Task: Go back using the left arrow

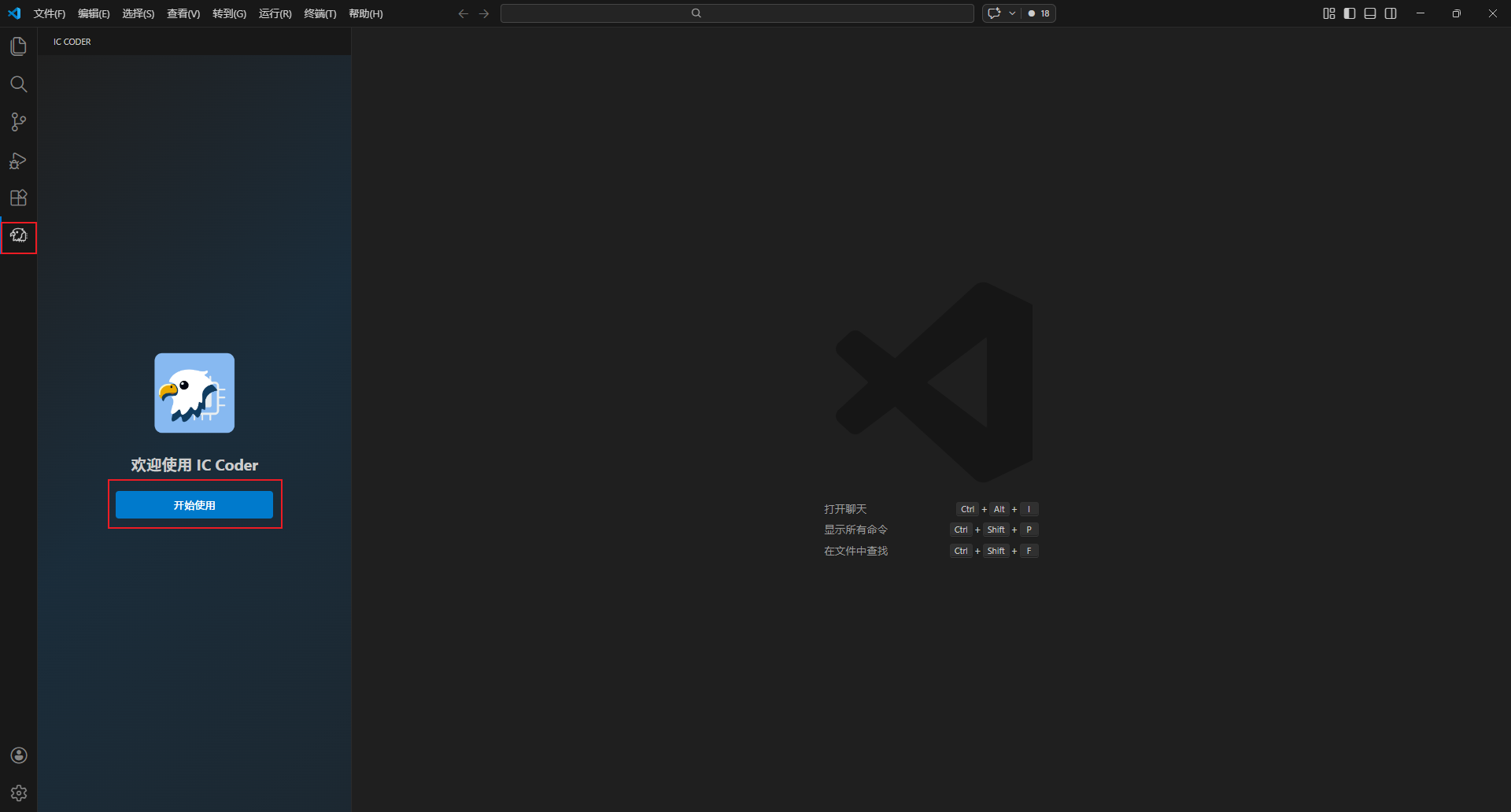Action: (x=463, y=13)
